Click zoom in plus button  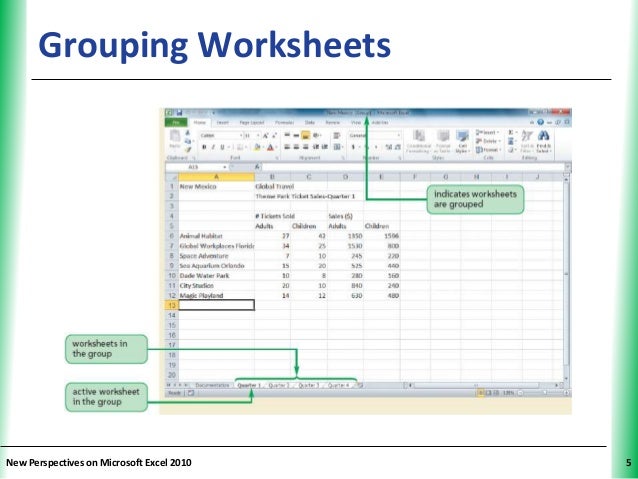click(566, 393)
